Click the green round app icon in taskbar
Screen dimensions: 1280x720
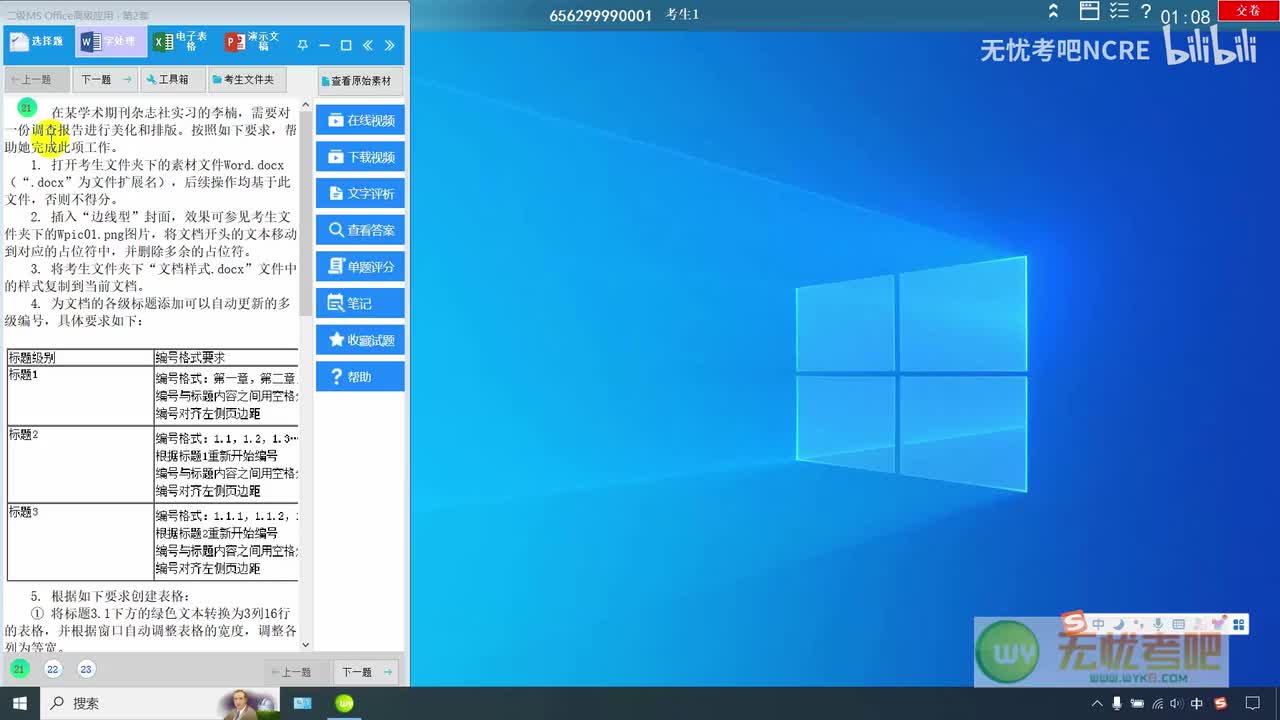(344, 703)
